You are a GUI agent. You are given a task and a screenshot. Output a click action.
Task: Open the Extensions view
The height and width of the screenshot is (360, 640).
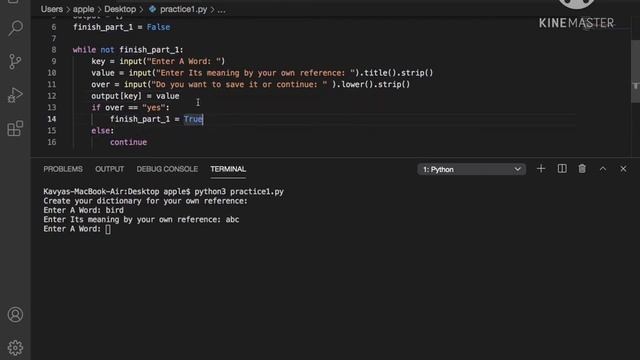[x=16, y=129]
